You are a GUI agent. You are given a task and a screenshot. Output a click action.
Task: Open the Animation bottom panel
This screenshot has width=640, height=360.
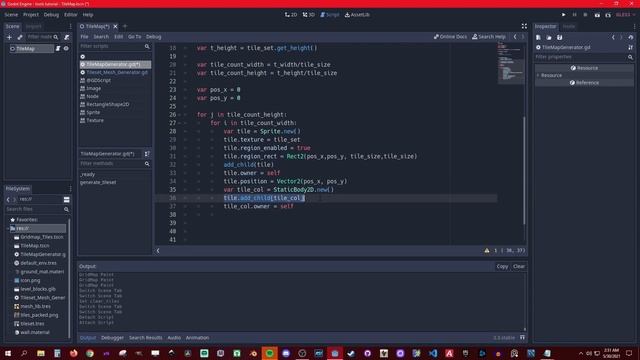(x=197, y=338)
